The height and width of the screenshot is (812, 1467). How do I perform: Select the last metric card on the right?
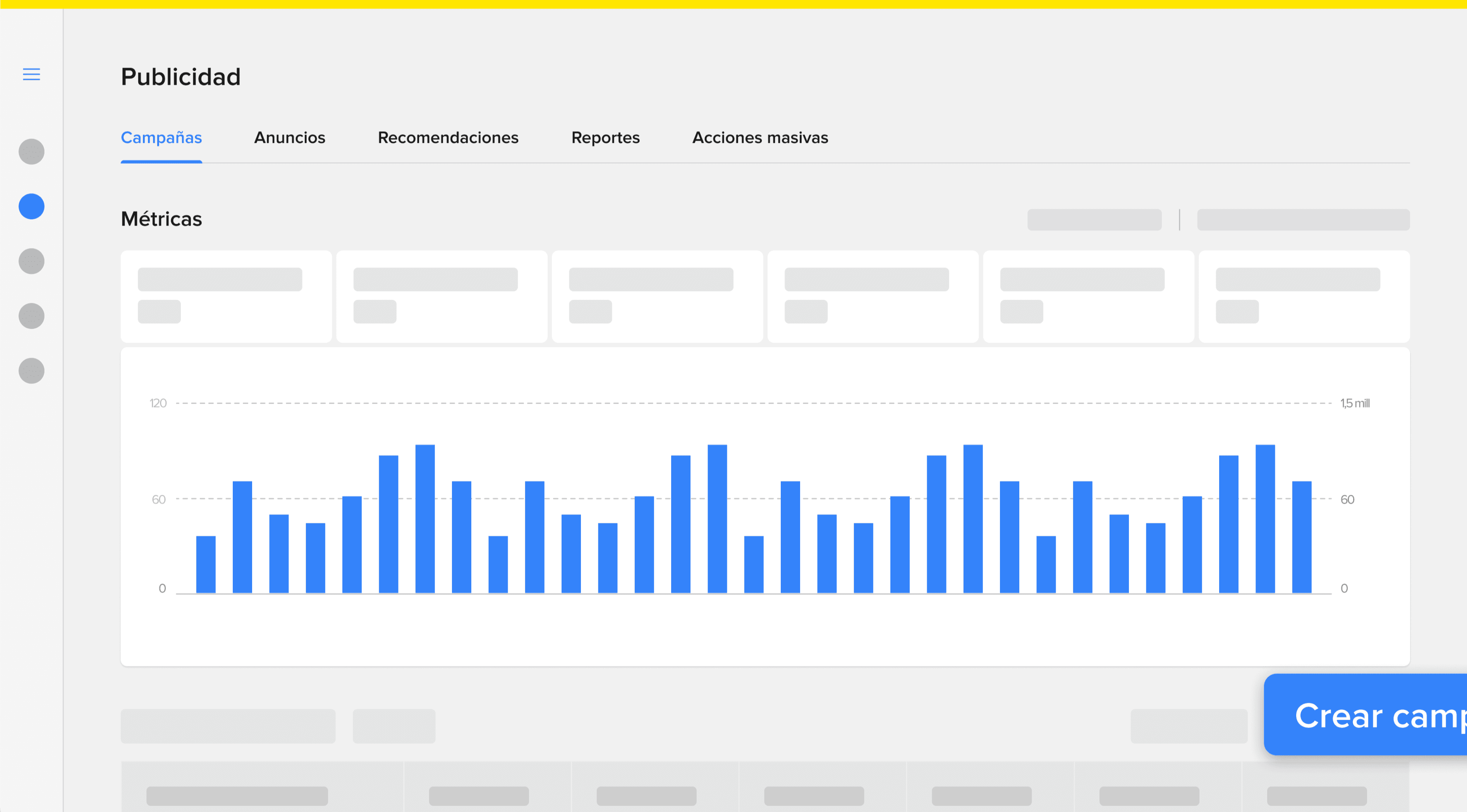tap(1304, 296)
